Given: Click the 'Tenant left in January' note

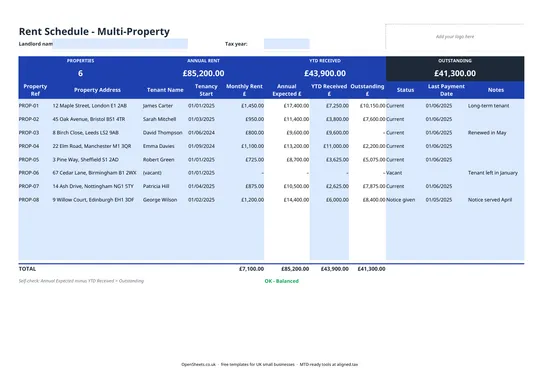Looking at the screenshot, I should point(492,173).
